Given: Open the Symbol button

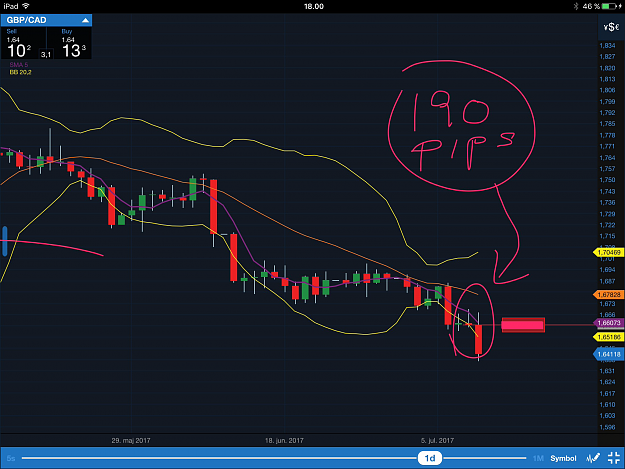Looking at the screenshot, I should [x=563, y=458].
